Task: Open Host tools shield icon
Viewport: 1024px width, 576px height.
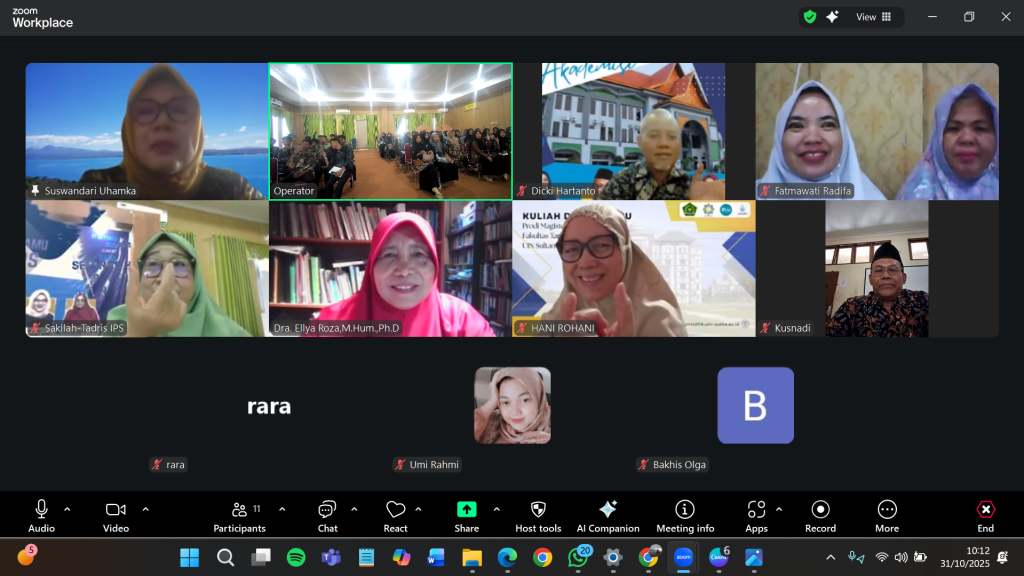Action: [x=538, y=514]
